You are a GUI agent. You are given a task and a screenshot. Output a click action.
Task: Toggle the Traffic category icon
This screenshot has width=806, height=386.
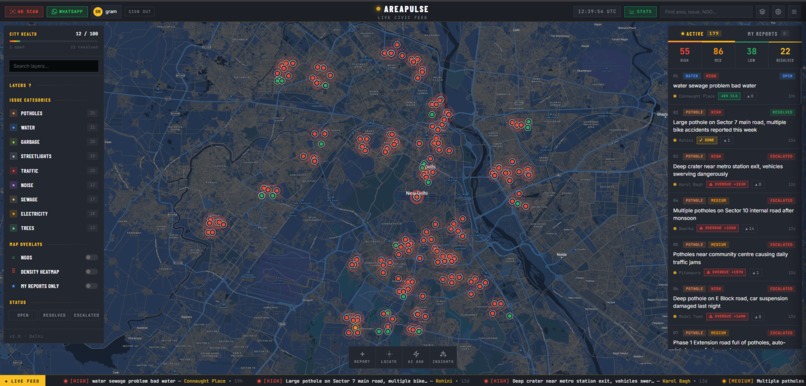[x=14, y=171]
